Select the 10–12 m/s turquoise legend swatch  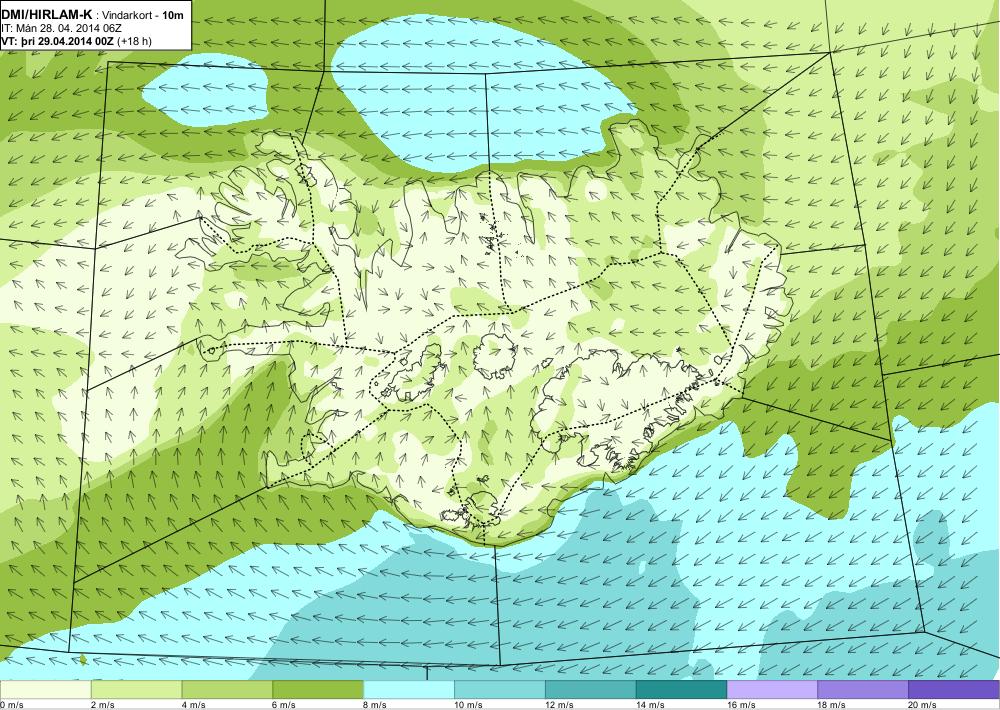pyautogui.click(x=500, y=690)
